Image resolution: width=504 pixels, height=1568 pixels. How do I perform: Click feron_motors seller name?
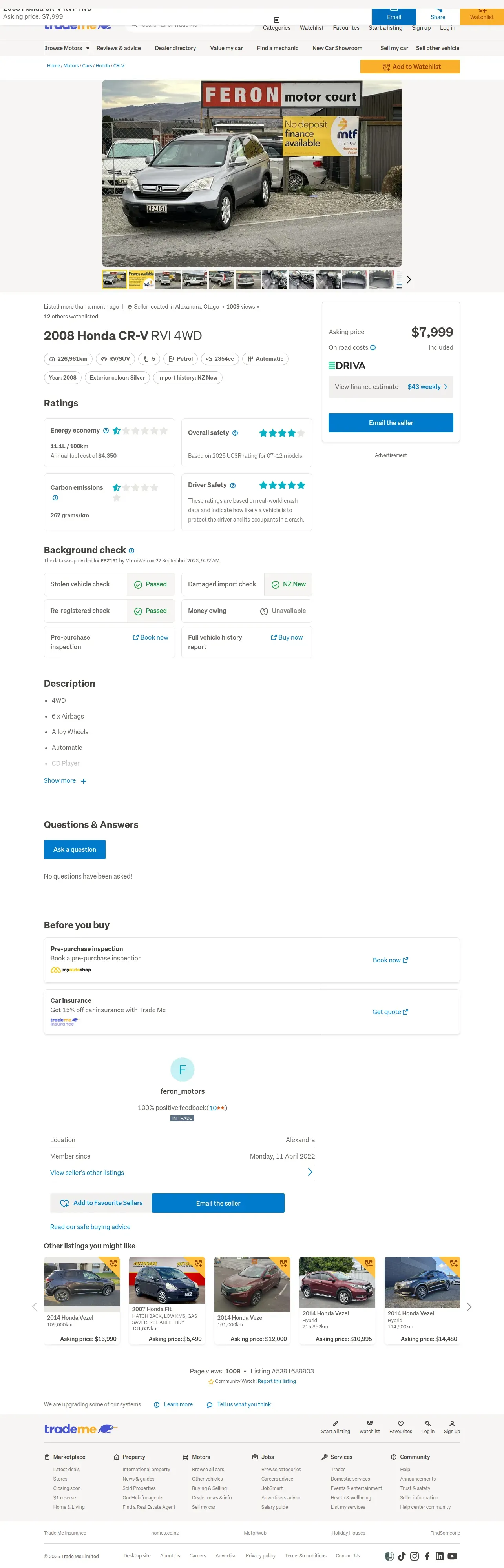pyautogui.click(x=182, y=1091)
